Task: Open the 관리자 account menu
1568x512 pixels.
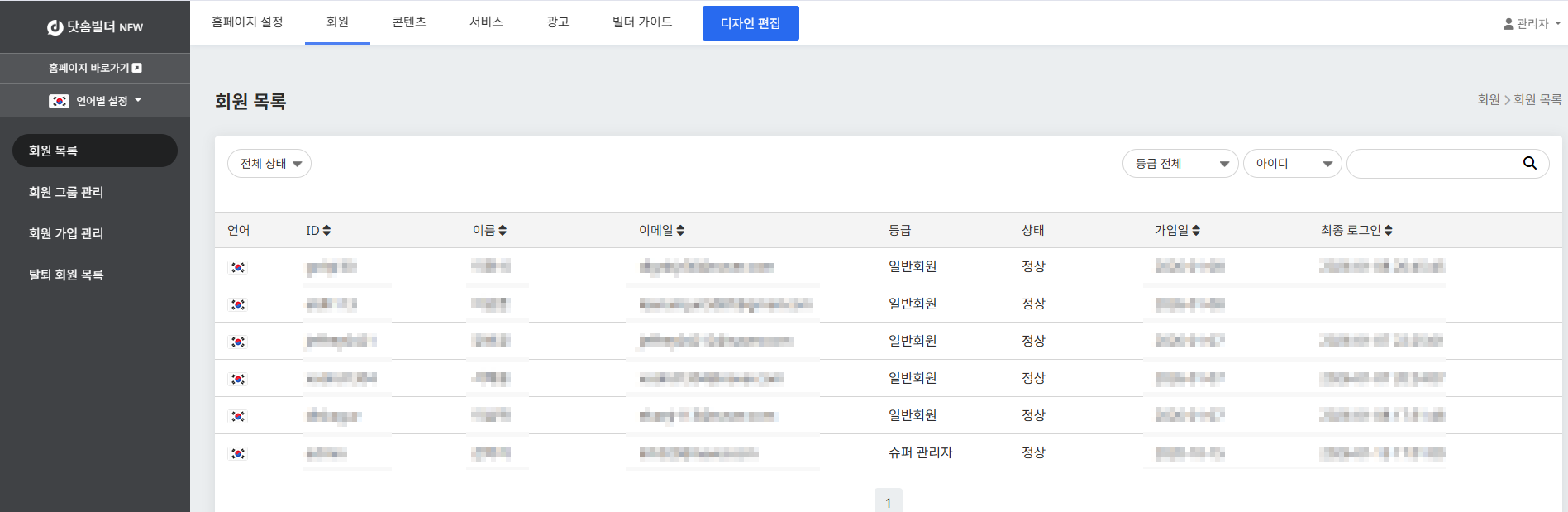Action: click(1532, 24)
